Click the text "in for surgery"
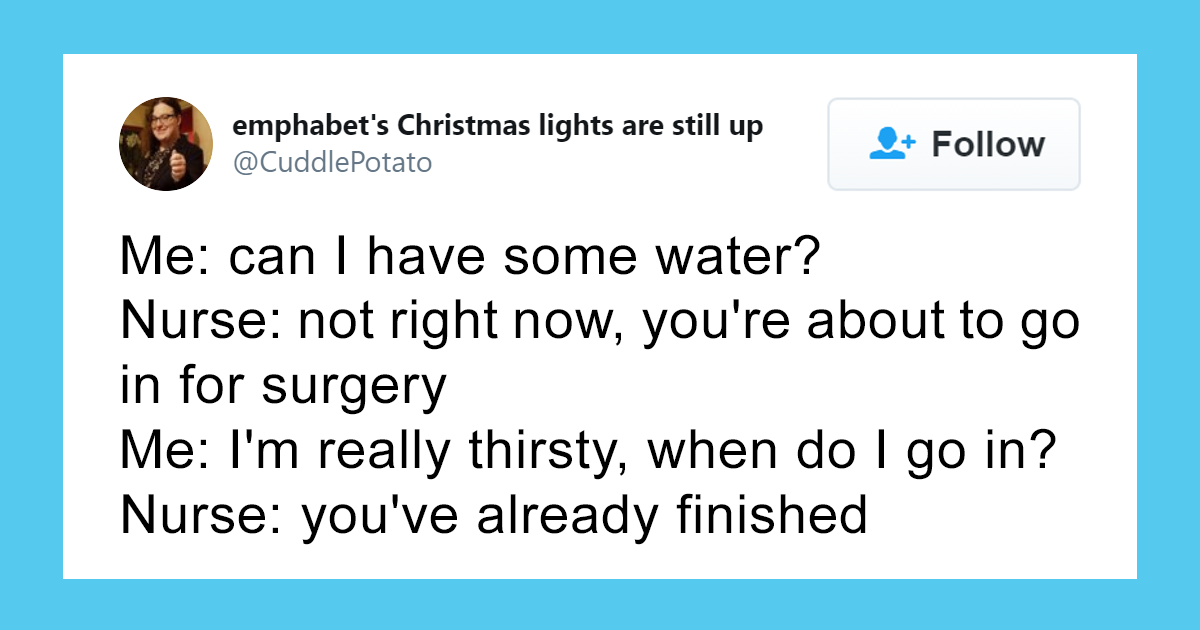The height and width of the screenshot is (630, 1200). tap(283, 387)
